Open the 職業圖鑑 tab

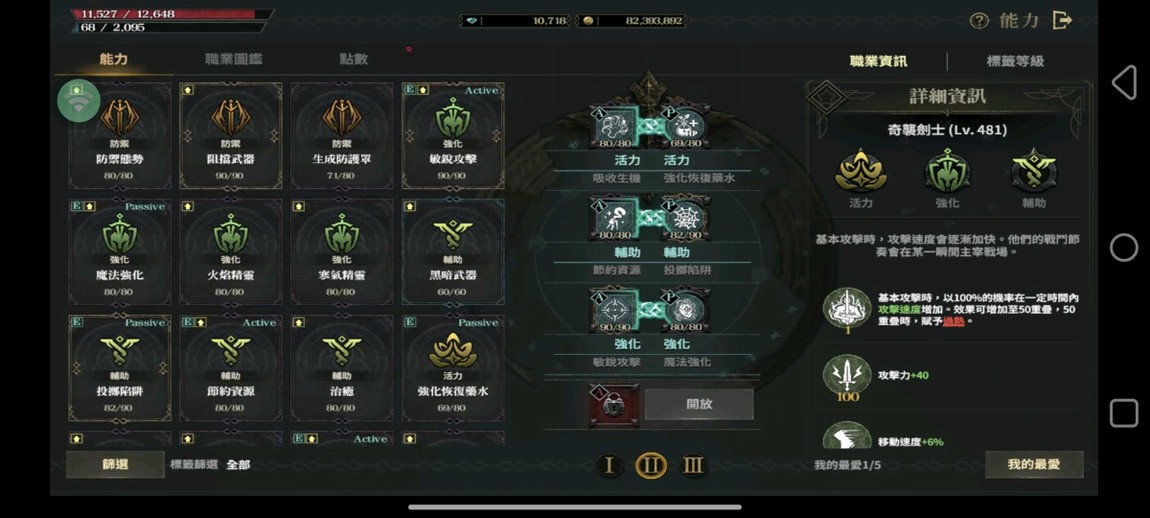(233, 59)
